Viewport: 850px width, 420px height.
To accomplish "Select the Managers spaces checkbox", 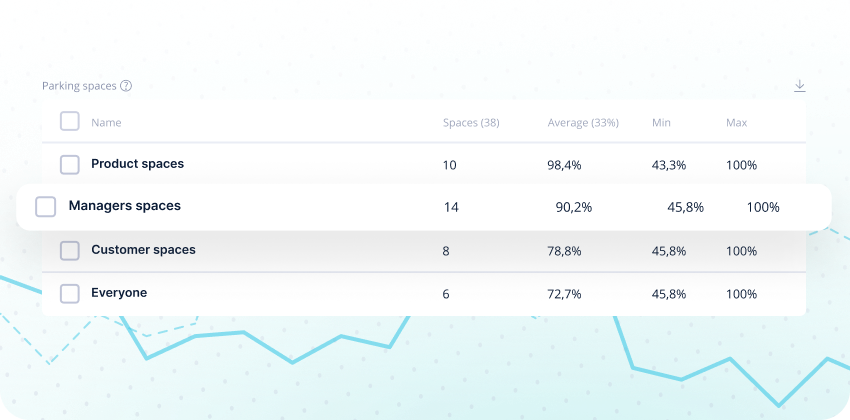I will pos(46,206).
